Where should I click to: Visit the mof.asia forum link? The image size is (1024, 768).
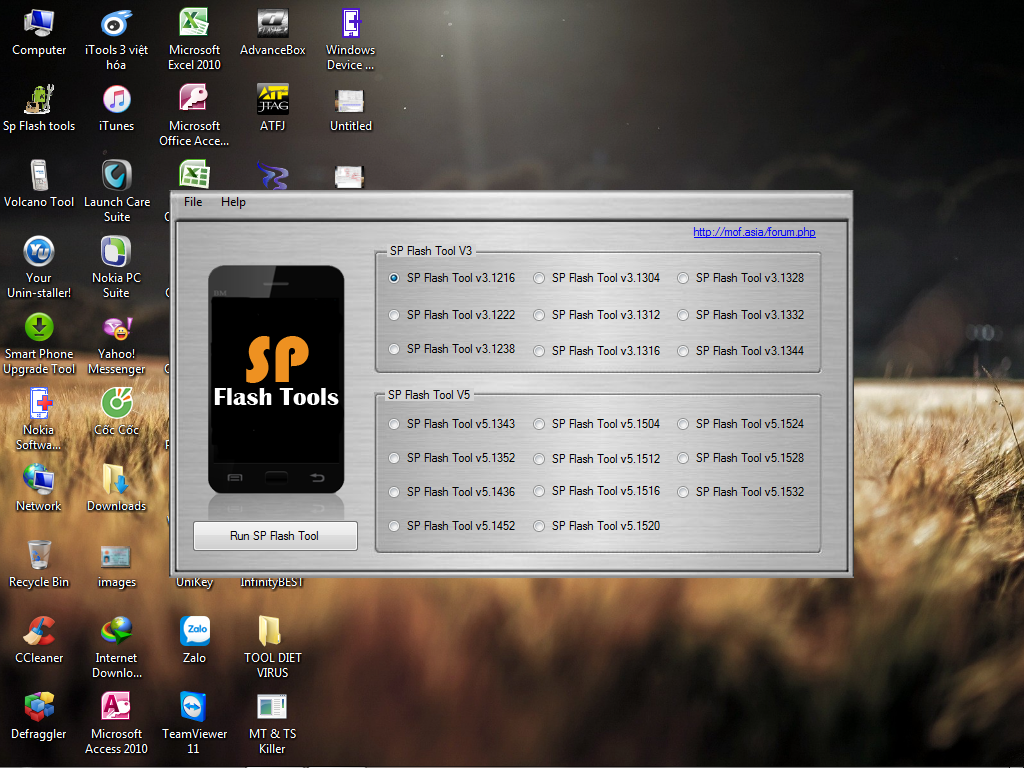(754, 232)
